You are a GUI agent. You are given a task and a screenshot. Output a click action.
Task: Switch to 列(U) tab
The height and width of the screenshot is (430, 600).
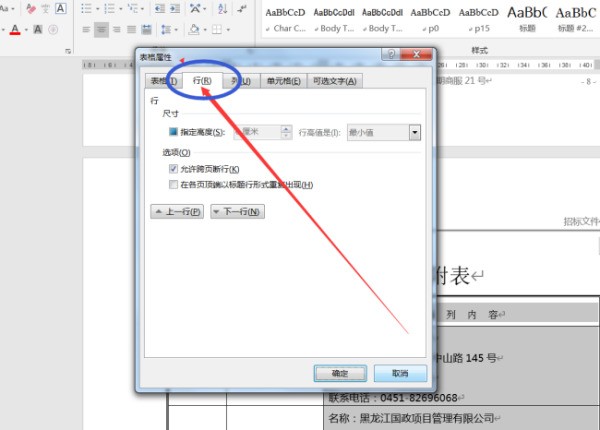click(x=241, y=81)
